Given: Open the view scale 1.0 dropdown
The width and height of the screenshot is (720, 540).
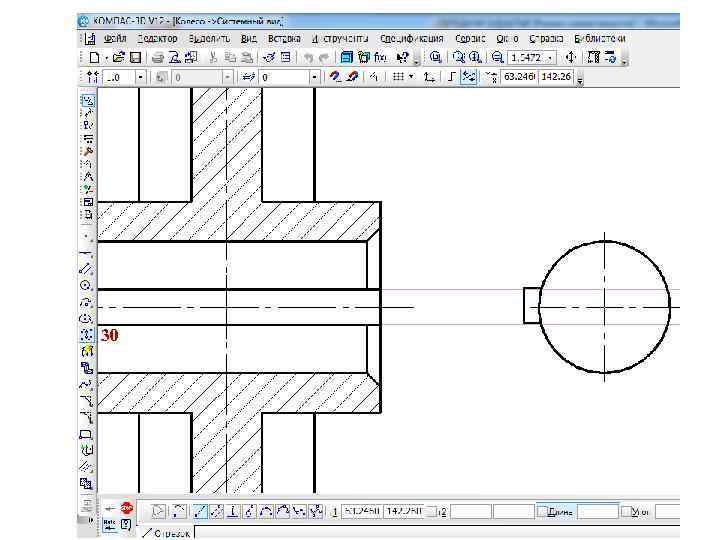Looking at the screenshot, I should pyautogui.click(x=140, y=77).
